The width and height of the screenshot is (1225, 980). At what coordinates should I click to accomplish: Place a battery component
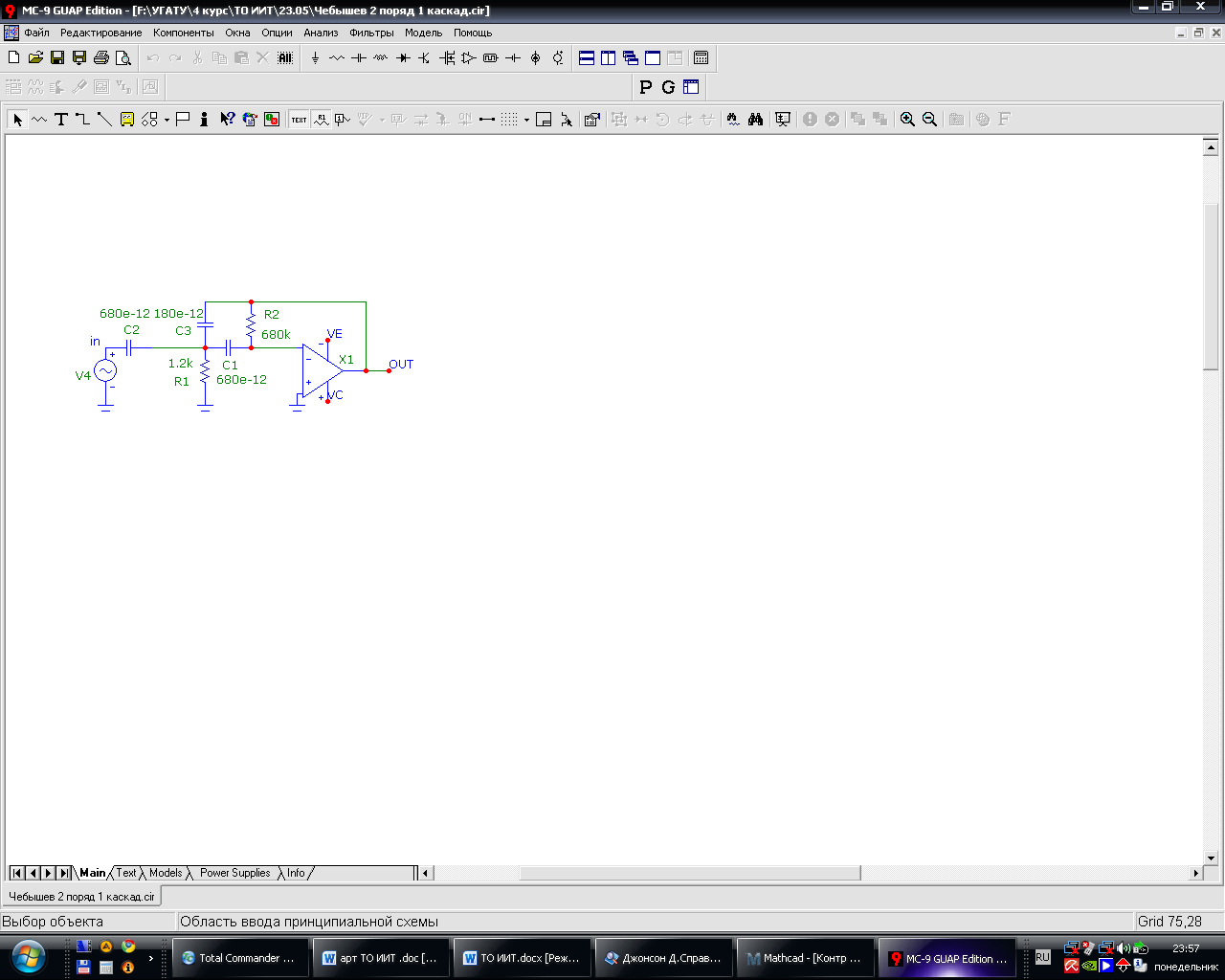[513, 57]
